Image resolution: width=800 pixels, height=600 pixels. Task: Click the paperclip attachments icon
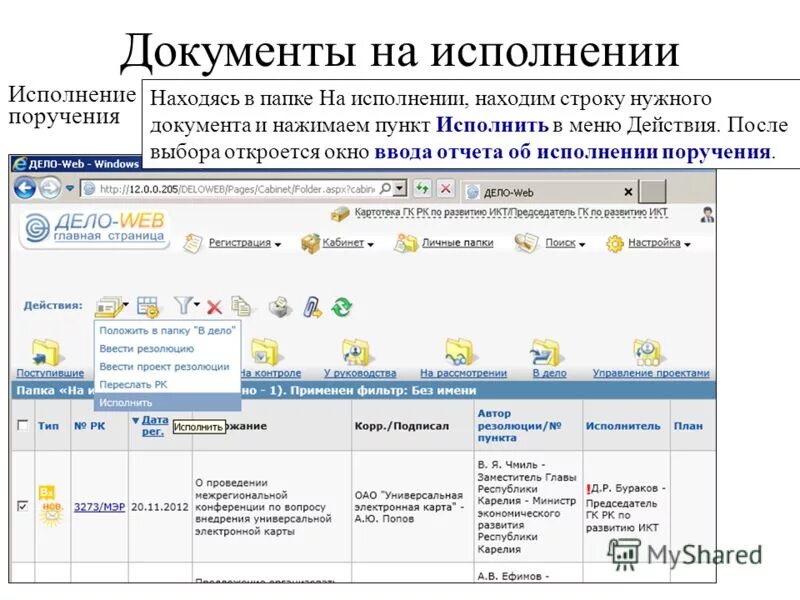pos(312,307)
